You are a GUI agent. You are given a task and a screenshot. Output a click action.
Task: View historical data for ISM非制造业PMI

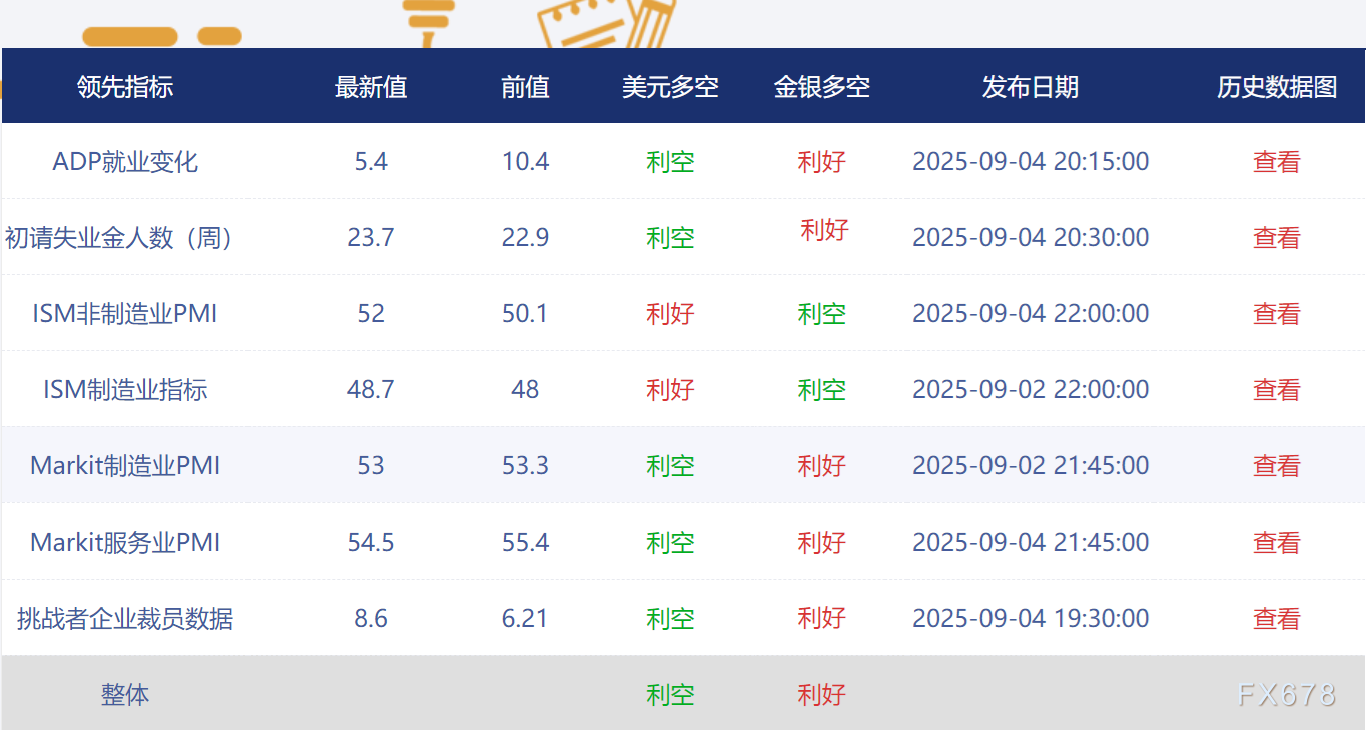pyautogui.click(x=1277, y=313)
